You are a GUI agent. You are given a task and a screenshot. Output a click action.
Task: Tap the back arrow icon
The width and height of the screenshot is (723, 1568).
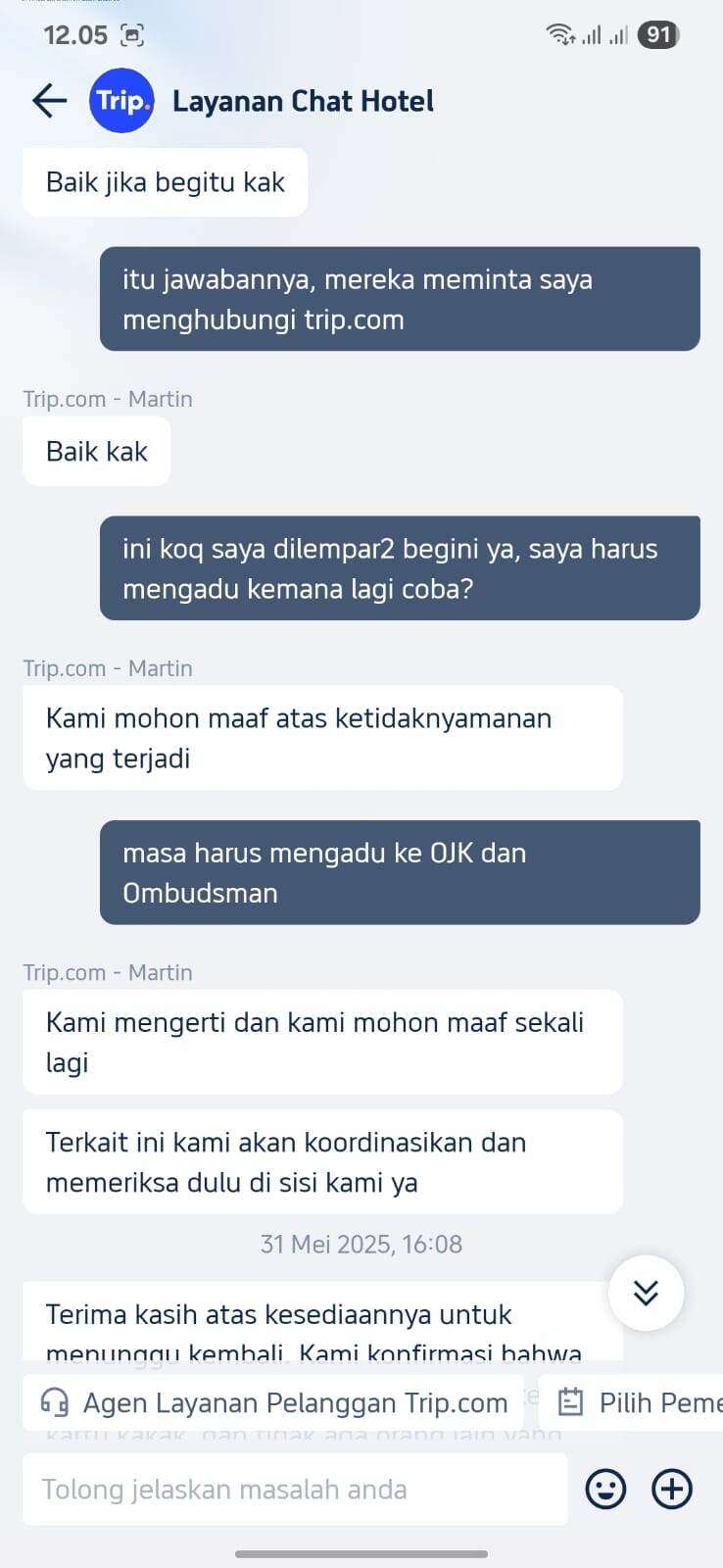click(49, 100)
